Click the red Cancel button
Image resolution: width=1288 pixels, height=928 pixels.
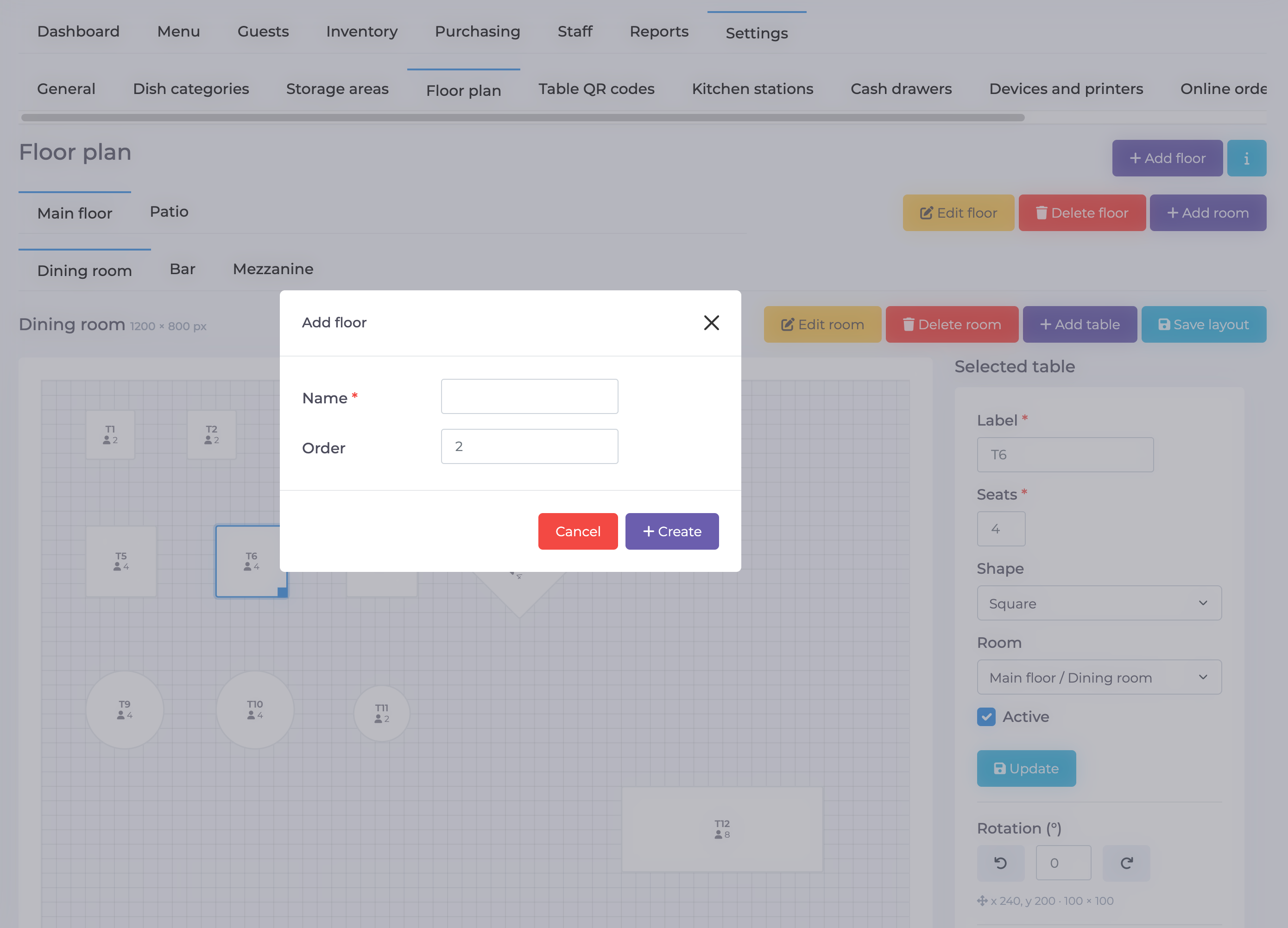point(578,531)
